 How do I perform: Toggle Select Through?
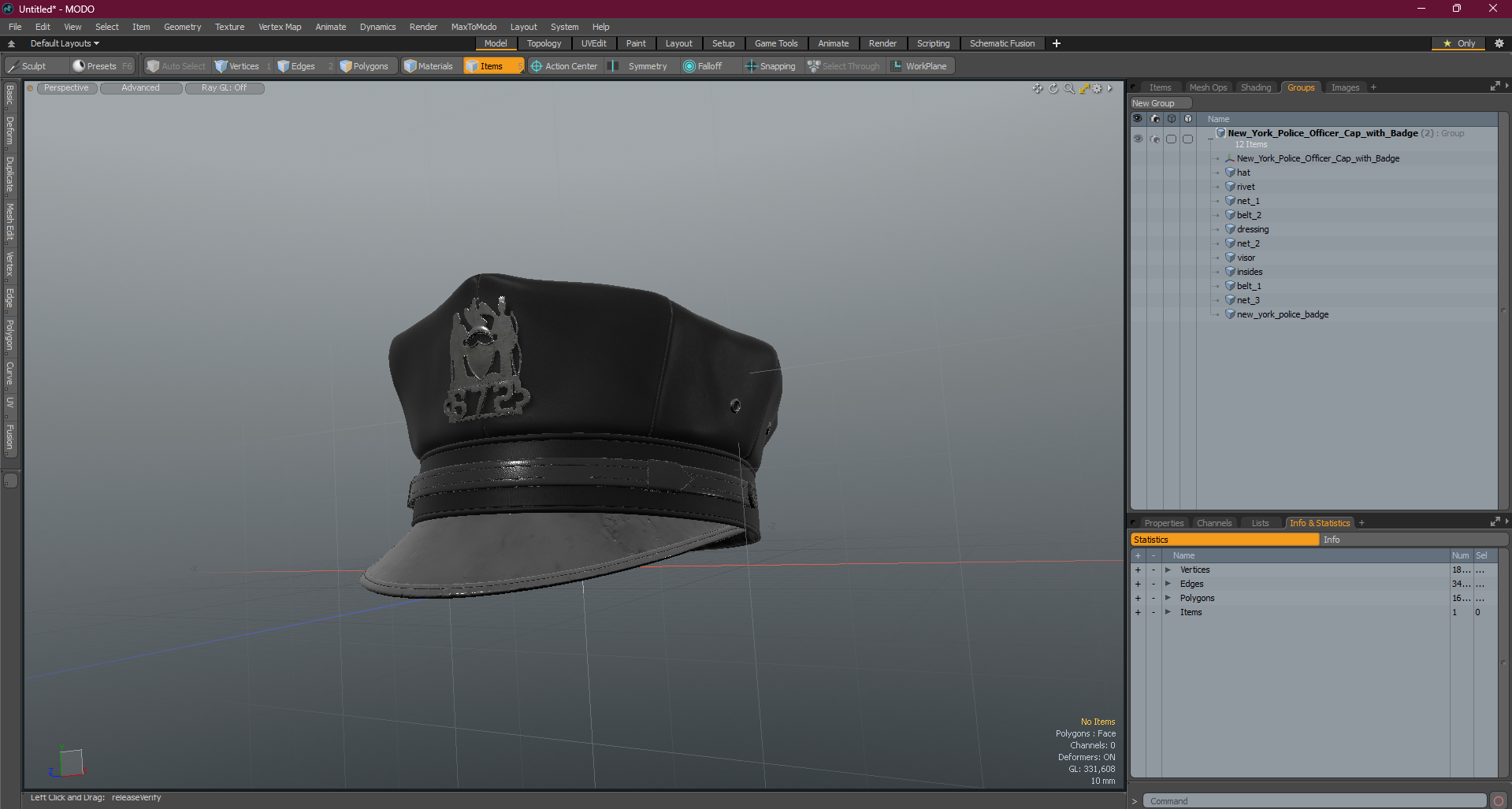[844, 66]
